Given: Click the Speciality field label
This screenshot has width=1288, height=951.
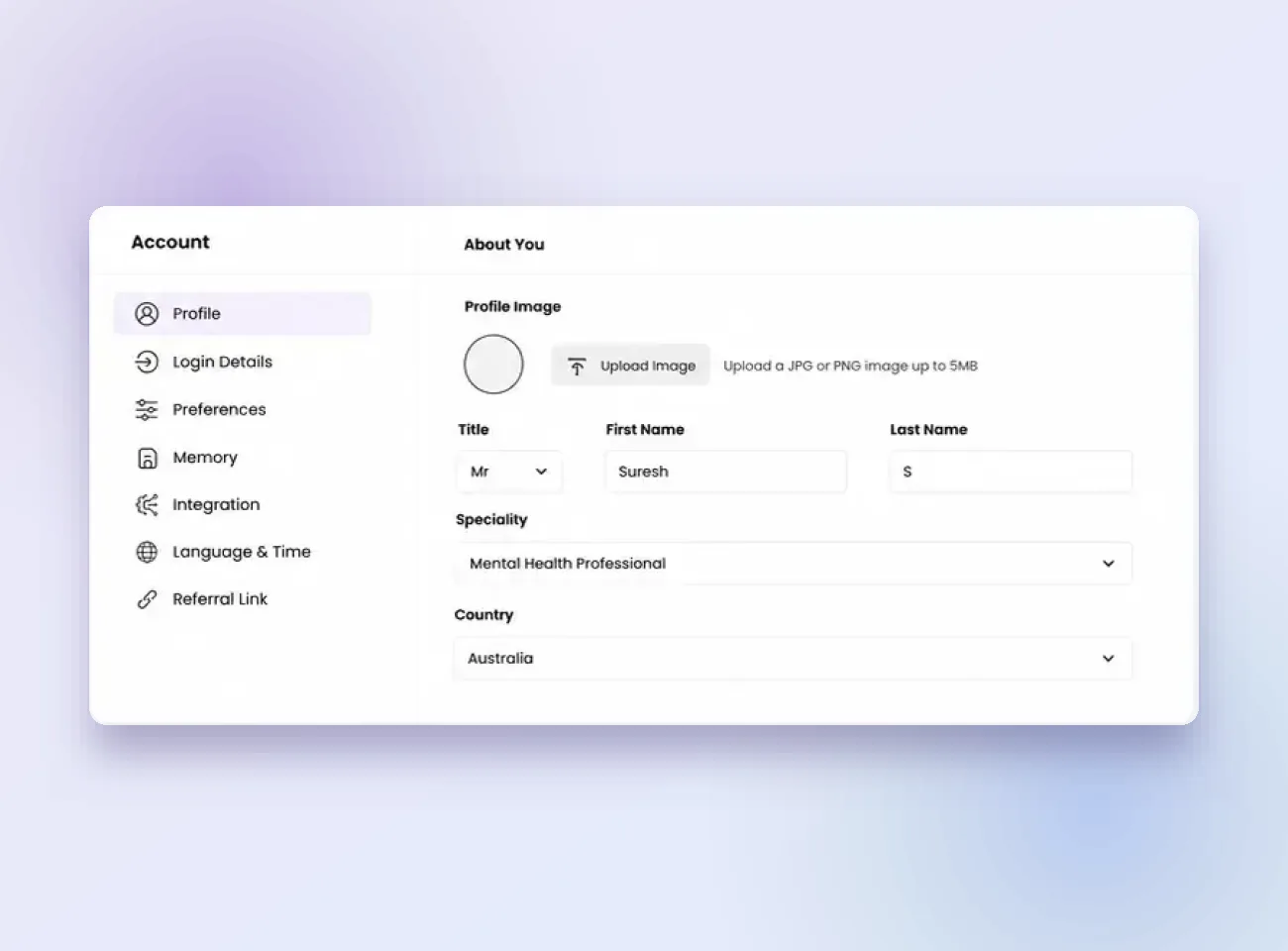Looking at the screenshot, I should tap(491, 520).
